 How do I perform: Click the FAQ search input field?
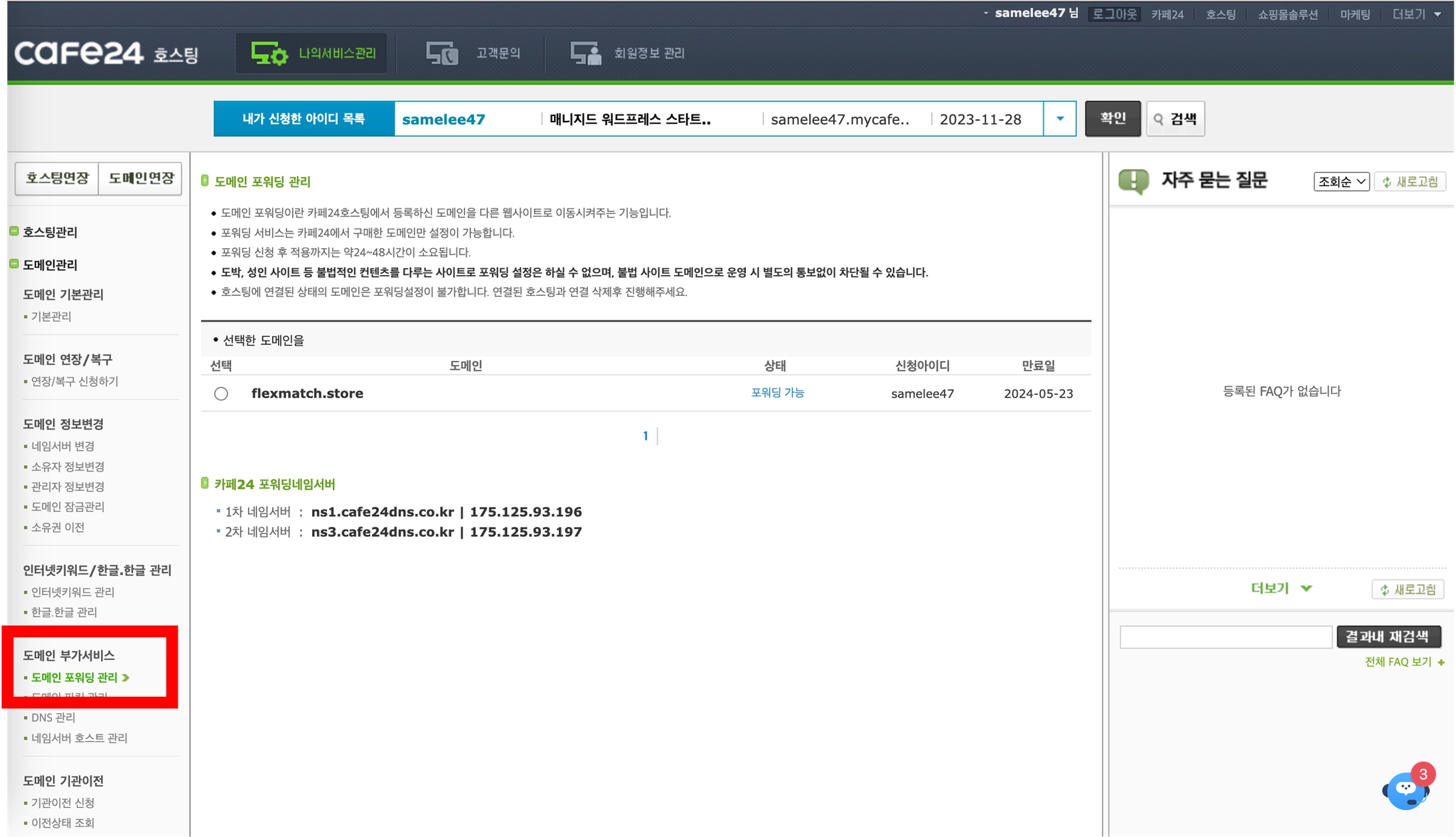(x=1225, y=637)
